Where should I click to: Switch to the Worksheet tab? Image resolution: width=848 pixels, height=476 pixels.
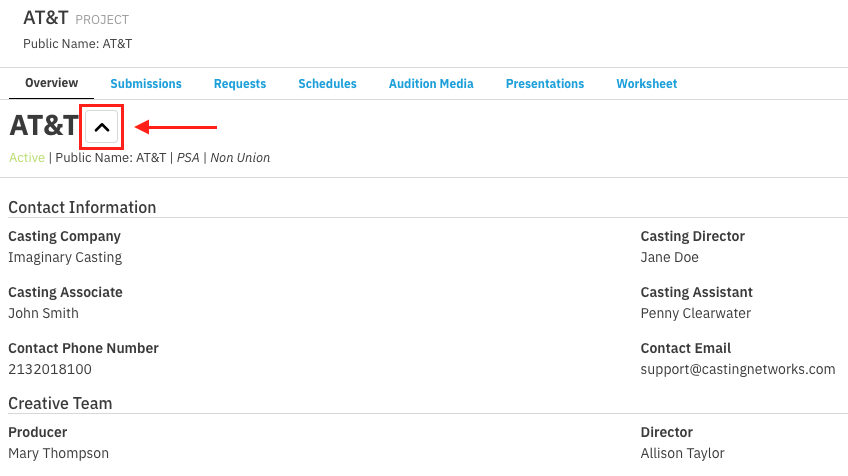tap(646, 84)
